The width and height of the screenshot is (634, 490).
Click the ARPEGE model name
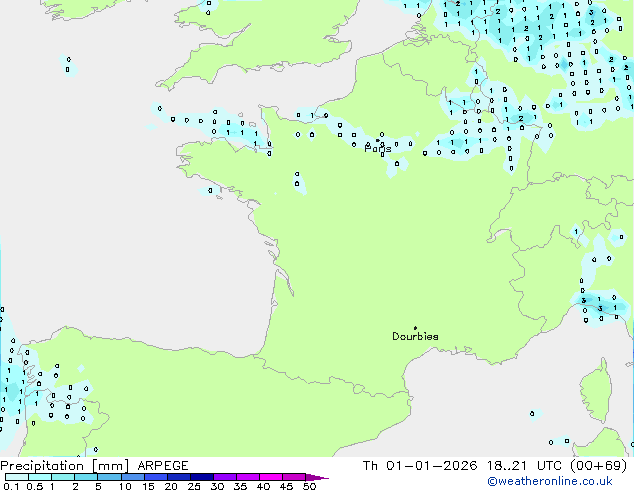click(x=163, y=466)
